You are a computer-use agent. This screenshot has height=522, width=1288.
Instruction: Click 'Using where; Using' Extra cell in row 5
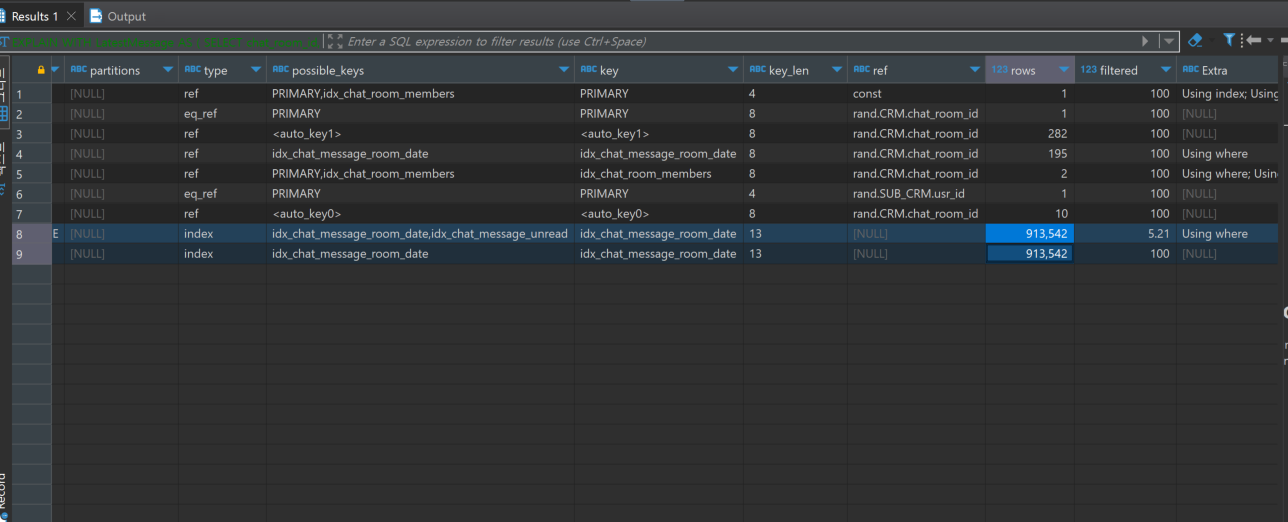[x=1229, y=173]
